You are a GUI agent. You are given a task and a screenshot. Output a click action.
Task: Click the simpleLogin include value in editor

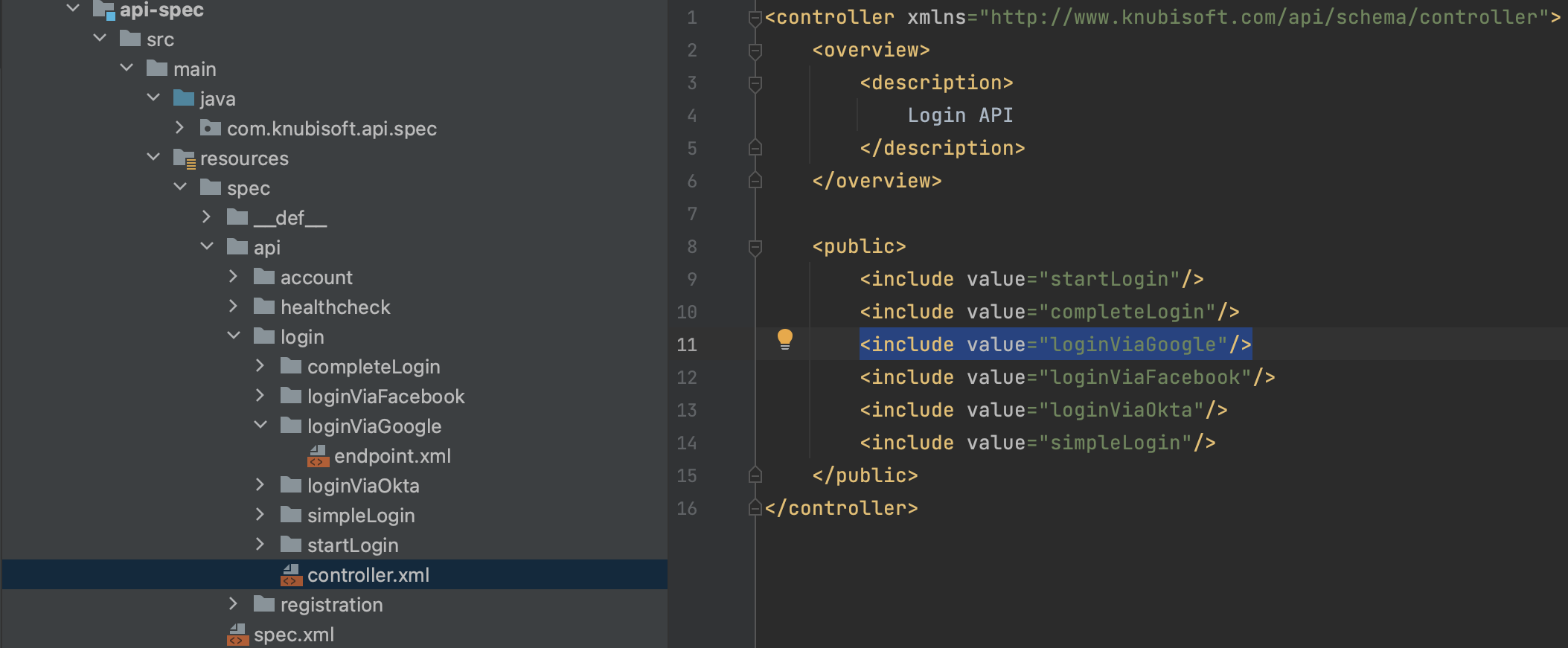pos(1115,443)
